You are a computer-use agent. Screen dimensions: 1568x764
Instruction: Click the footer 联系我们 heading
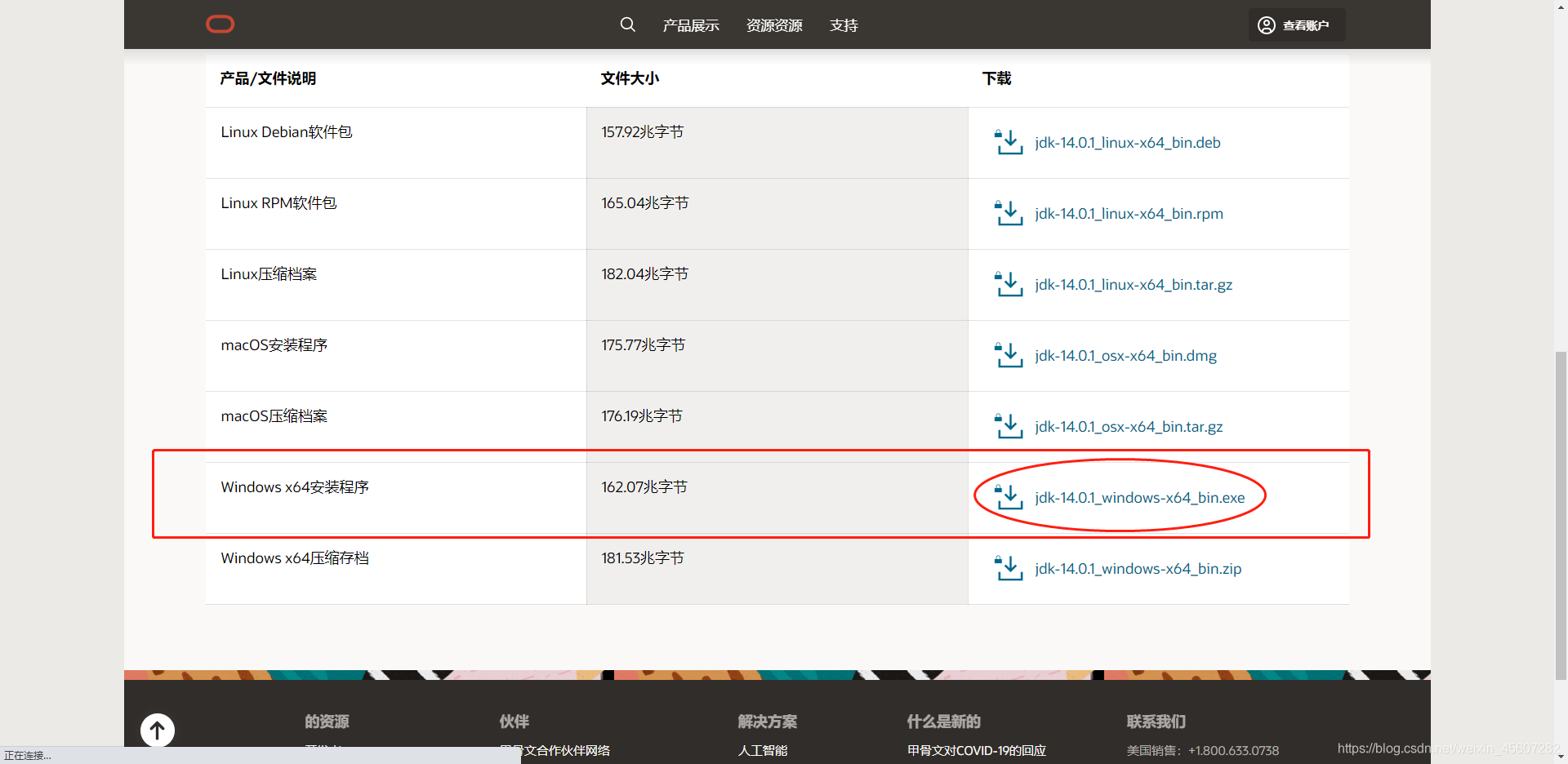pos(1156,722)
